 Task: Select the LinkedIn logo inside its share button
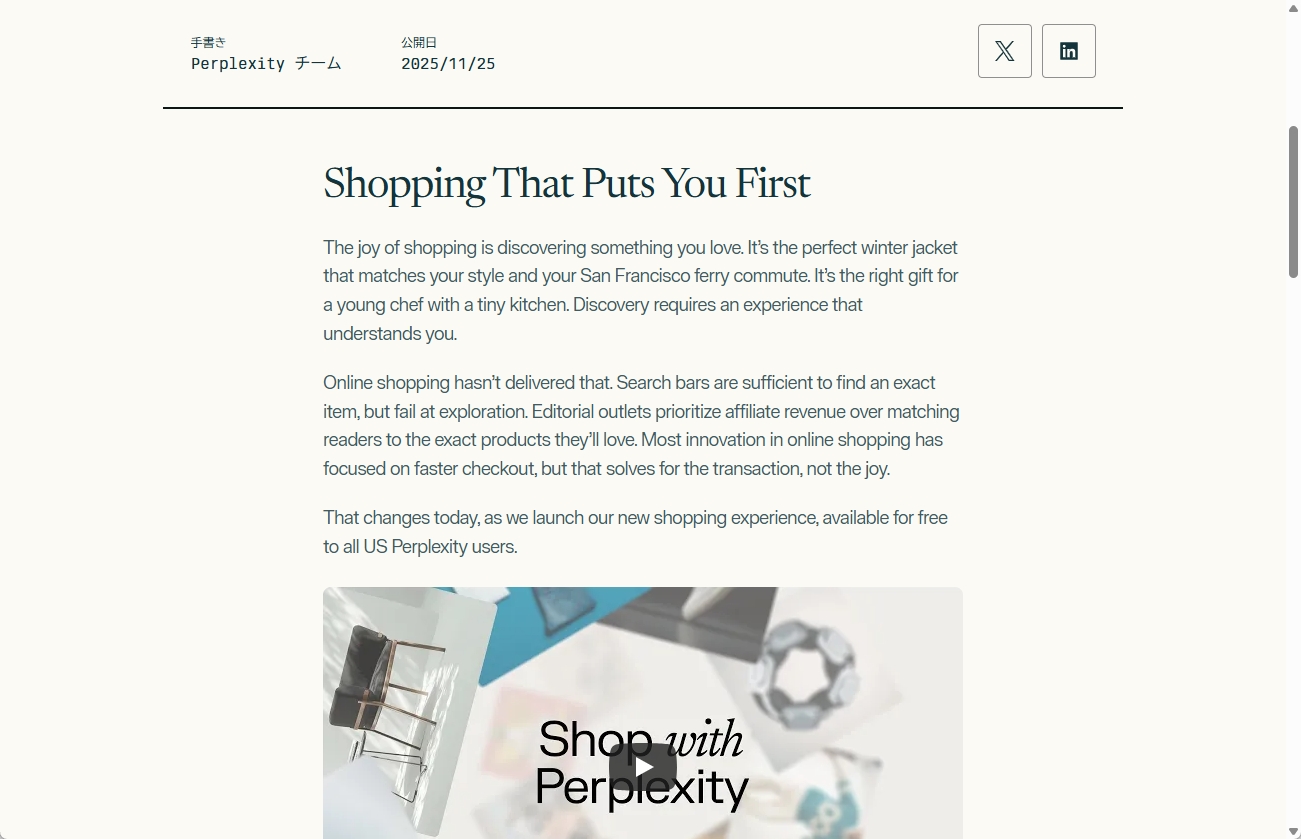click(1068, 50)
